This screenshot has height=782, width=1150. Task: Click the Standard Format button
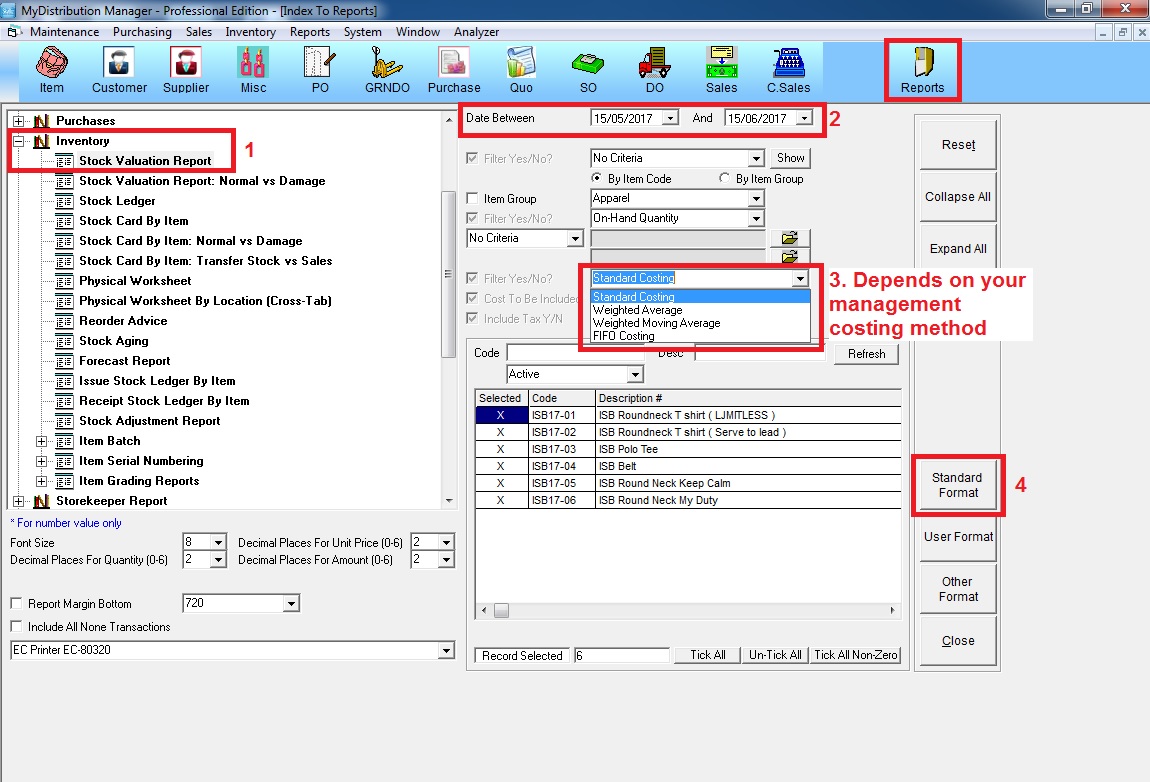pyautogui.click(x=957, y=486)
